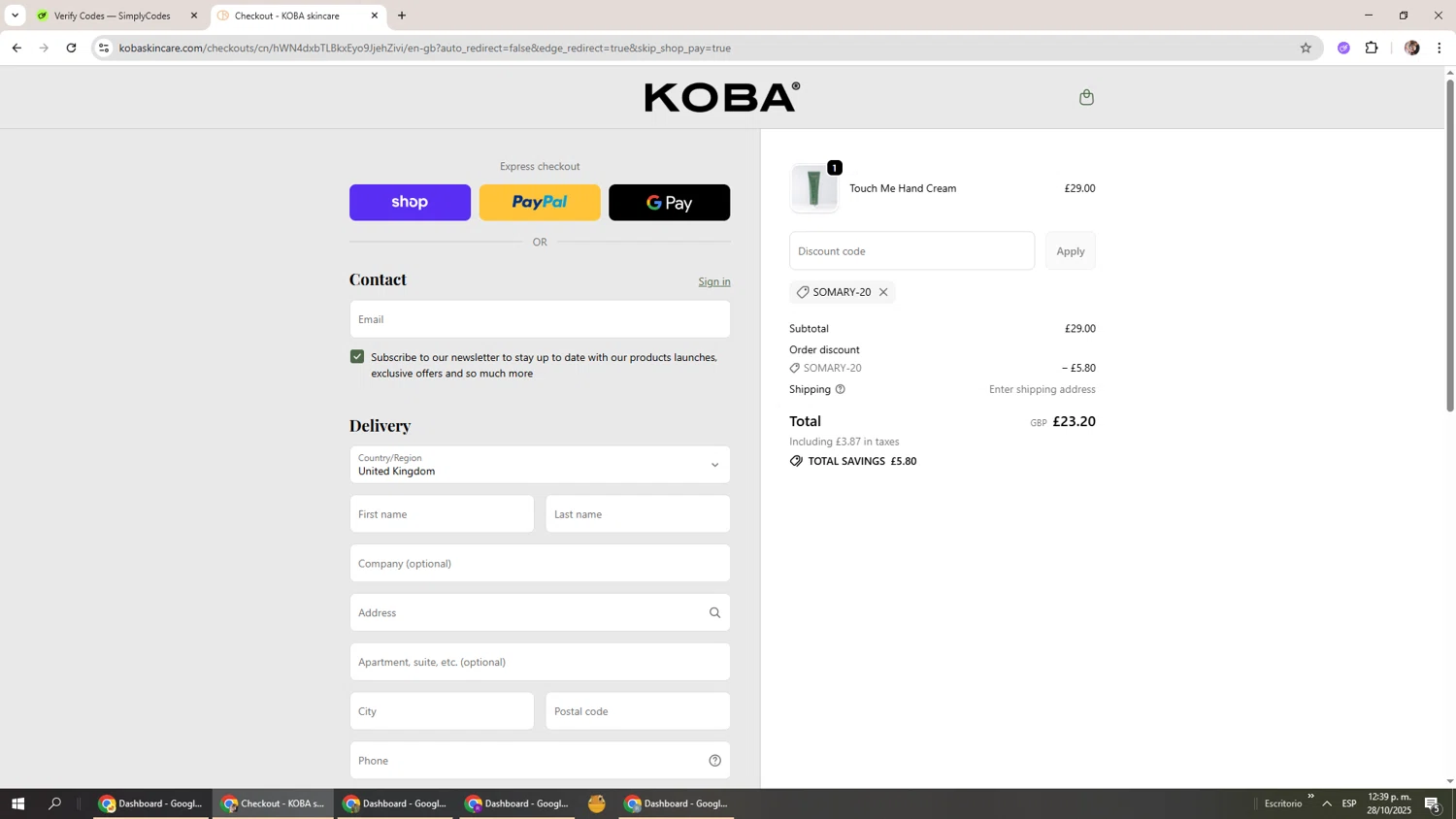This screenshot has height=819, width=1456.
Task: Open the shopping bag cart icon
Action: point(1086,97)
